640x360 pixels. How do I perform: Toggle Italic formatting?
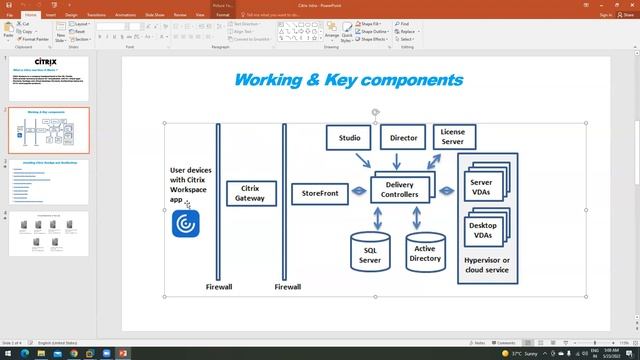pyautogui.click(x=107, y=37)
